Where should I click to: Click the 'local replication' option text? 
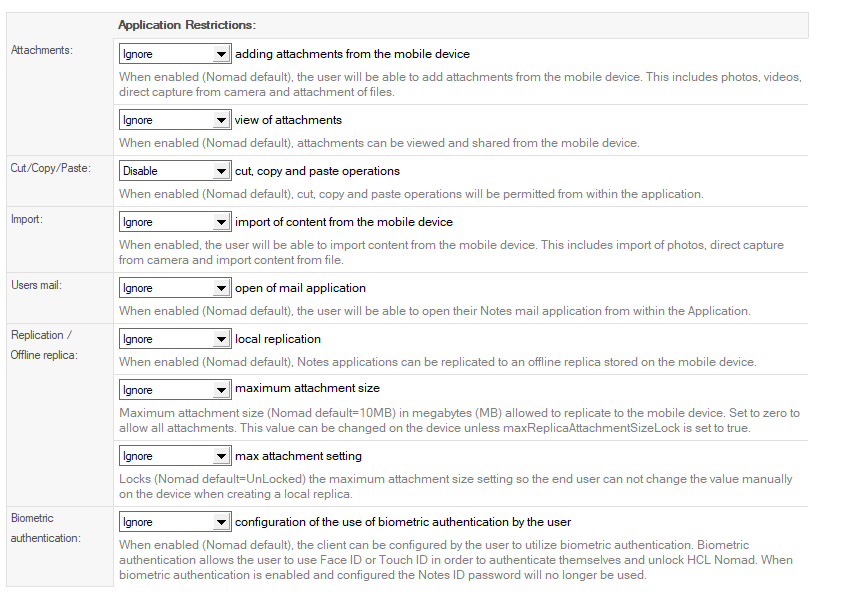pyautogui.click(x=278, y=339)
